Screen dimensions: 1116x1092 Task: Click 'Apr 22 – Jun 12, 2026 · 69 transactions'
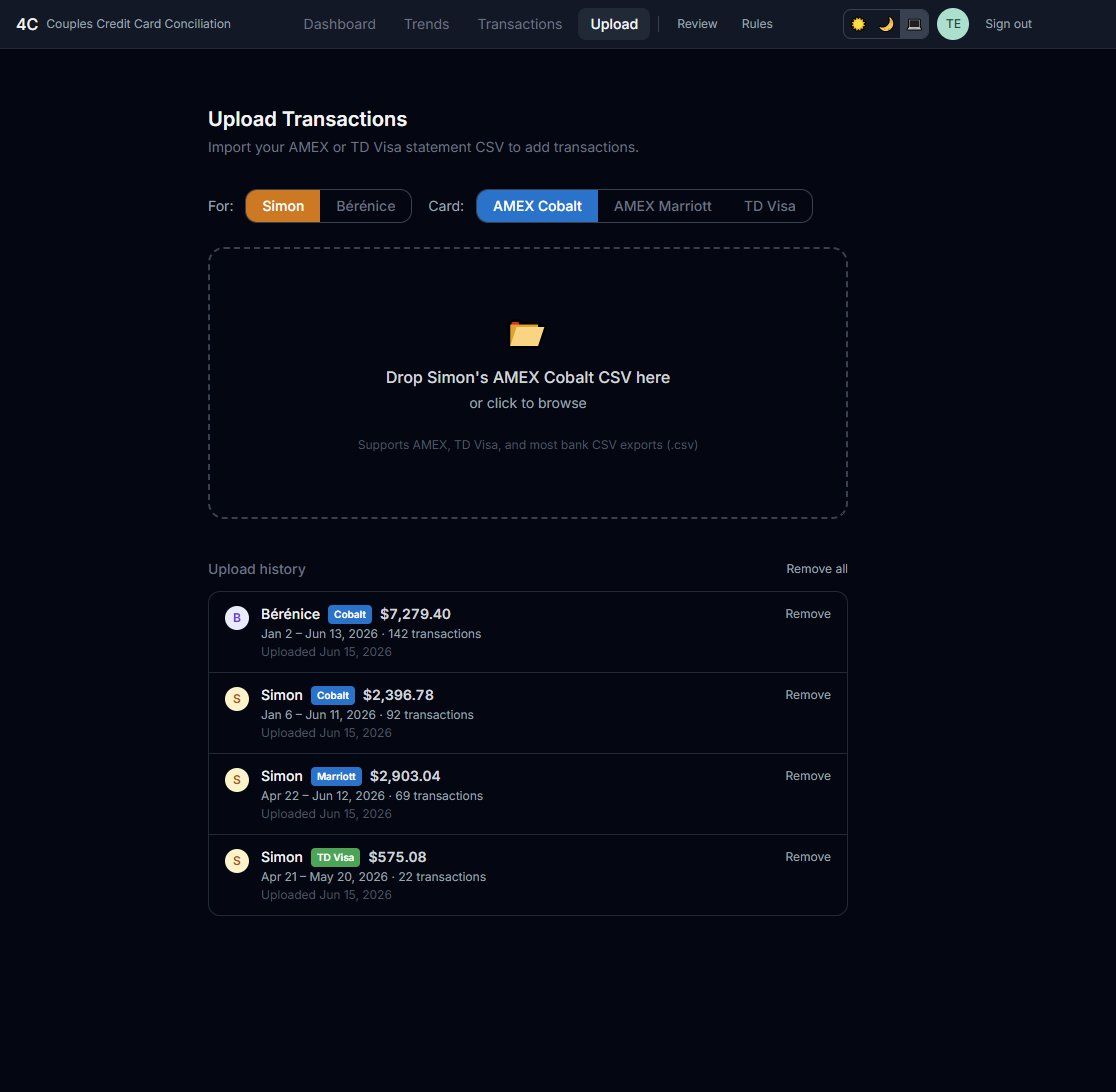372,796
